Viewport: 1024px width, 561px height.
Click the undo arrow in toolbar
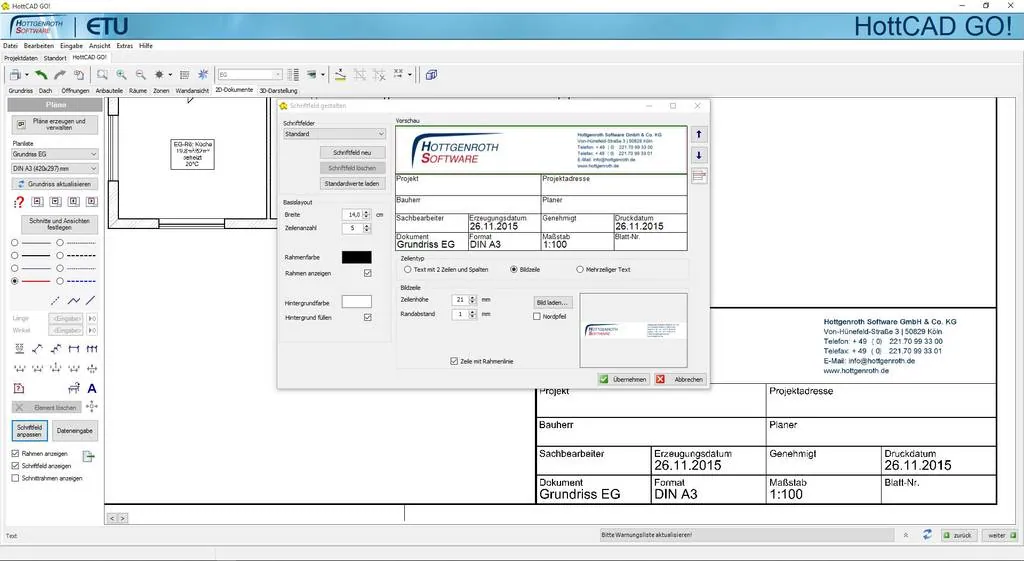pyautogui.click(x=41, y=74)
